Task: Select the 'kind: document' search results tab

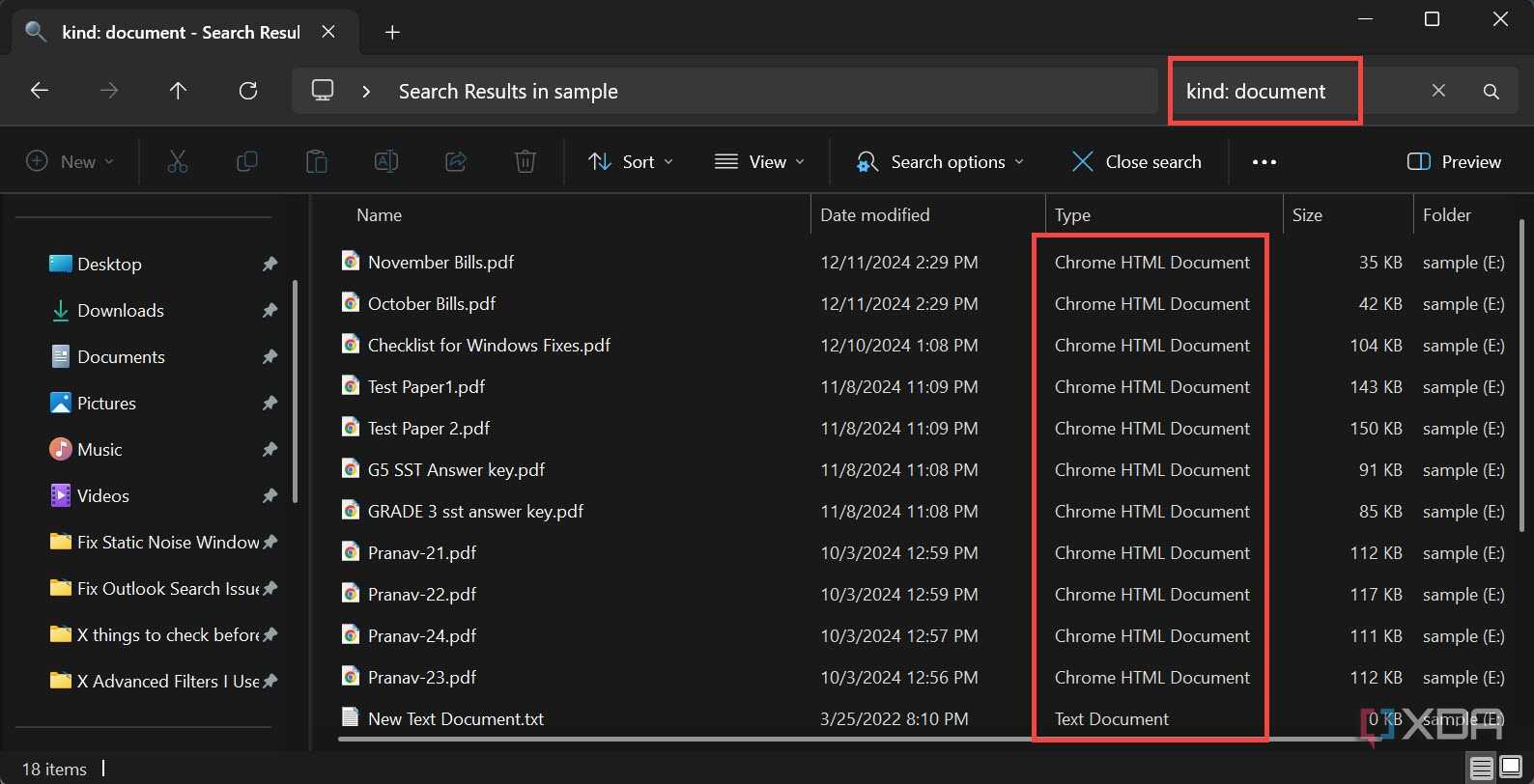Action: coord(181,33)
